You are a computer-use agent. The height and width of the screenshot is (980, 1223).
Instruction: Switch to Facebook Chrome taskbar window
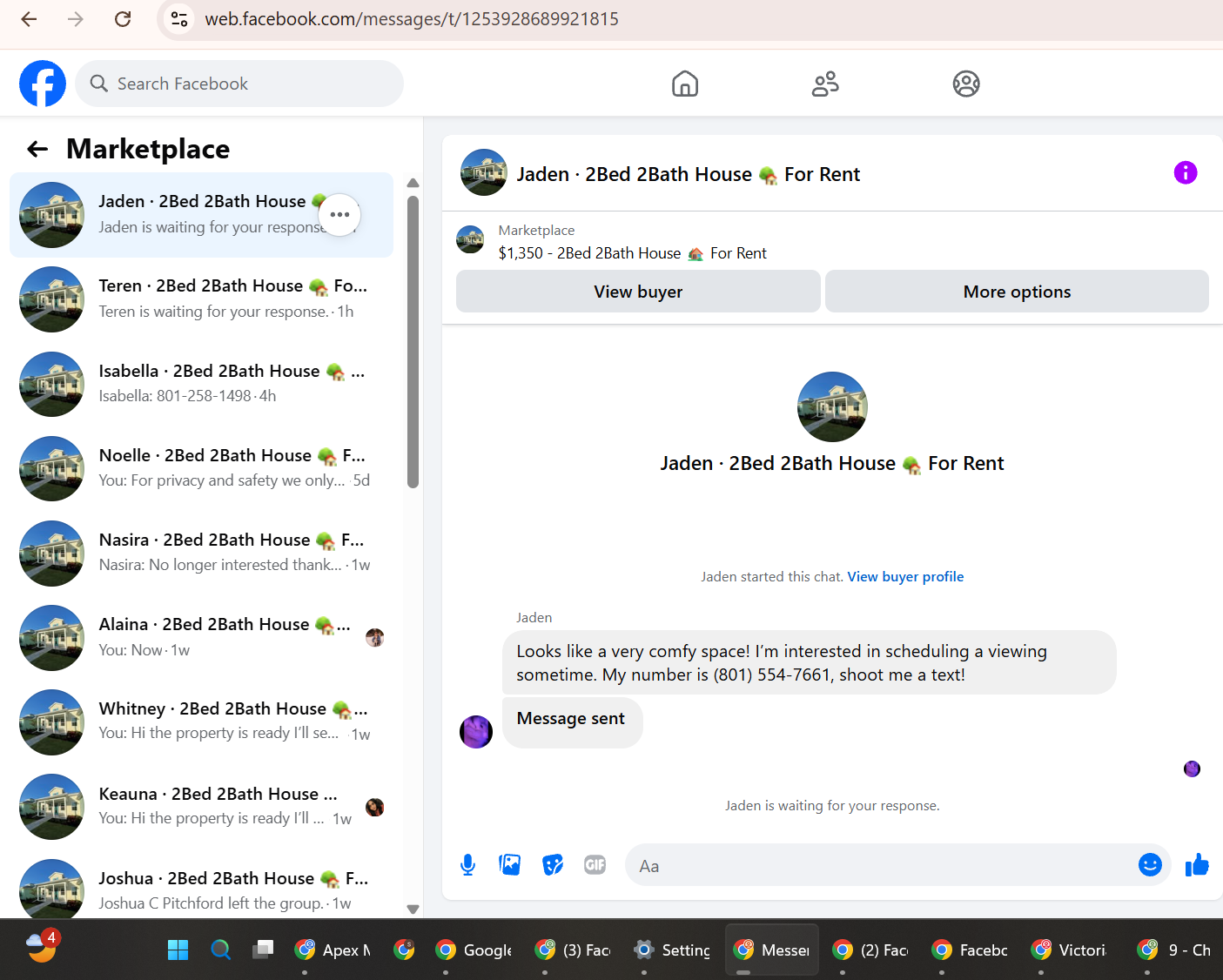pyautogui.click(x=971, y=950)
